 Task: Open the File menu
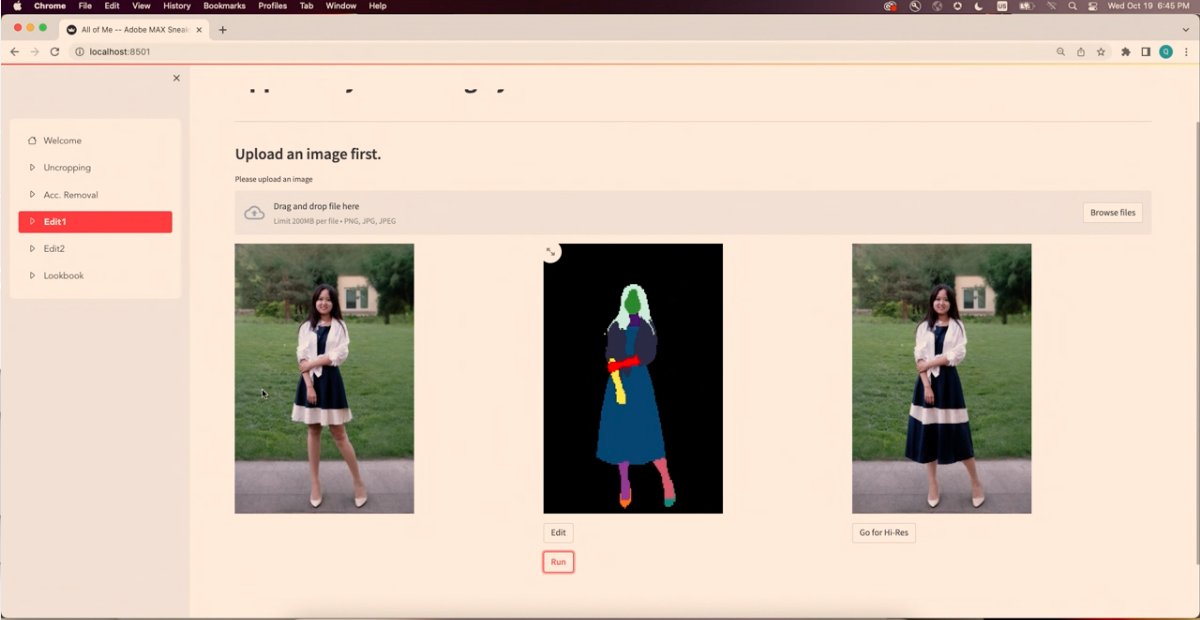point(85,6)
